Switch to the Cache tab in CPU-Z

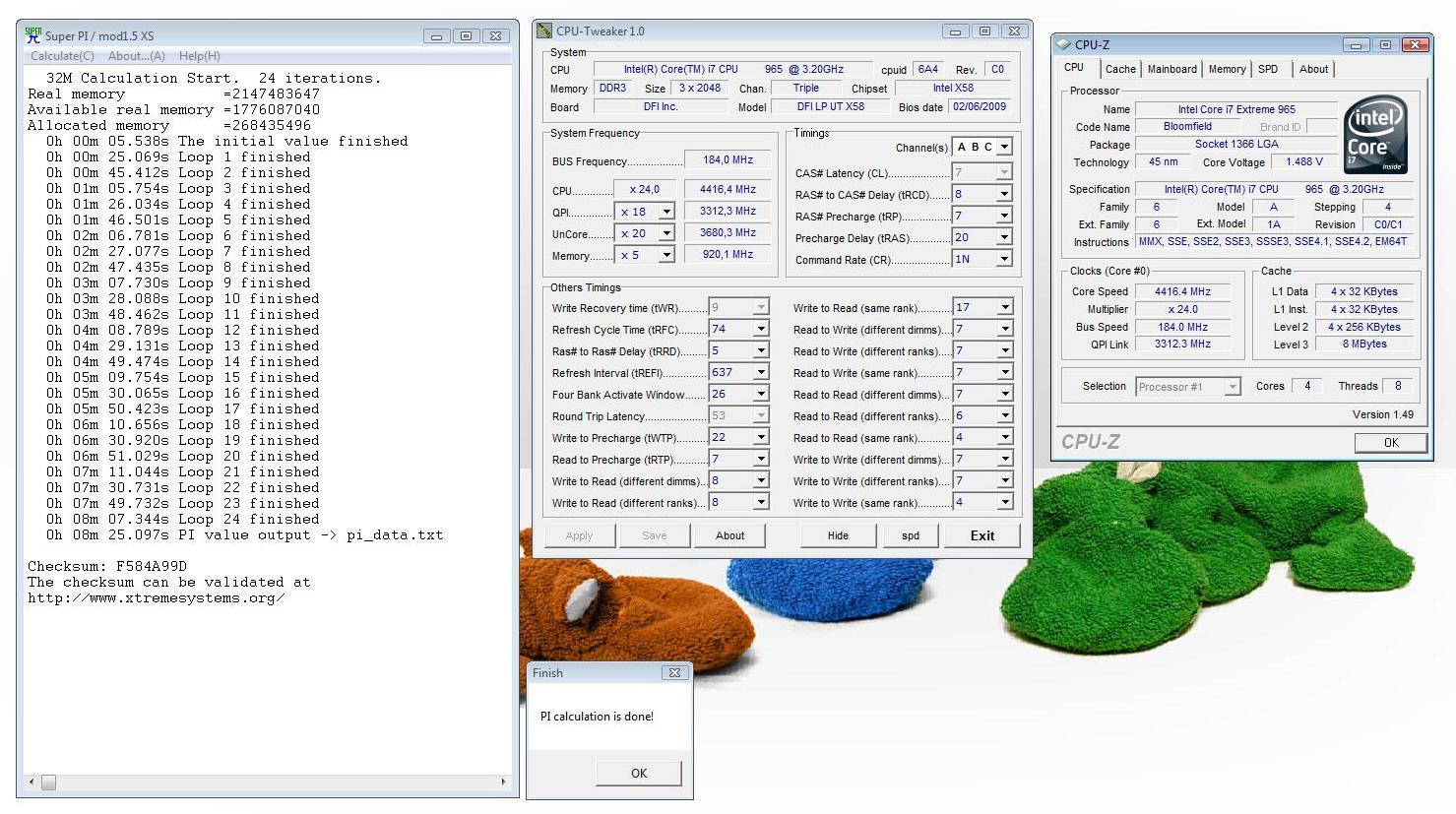1120,69
